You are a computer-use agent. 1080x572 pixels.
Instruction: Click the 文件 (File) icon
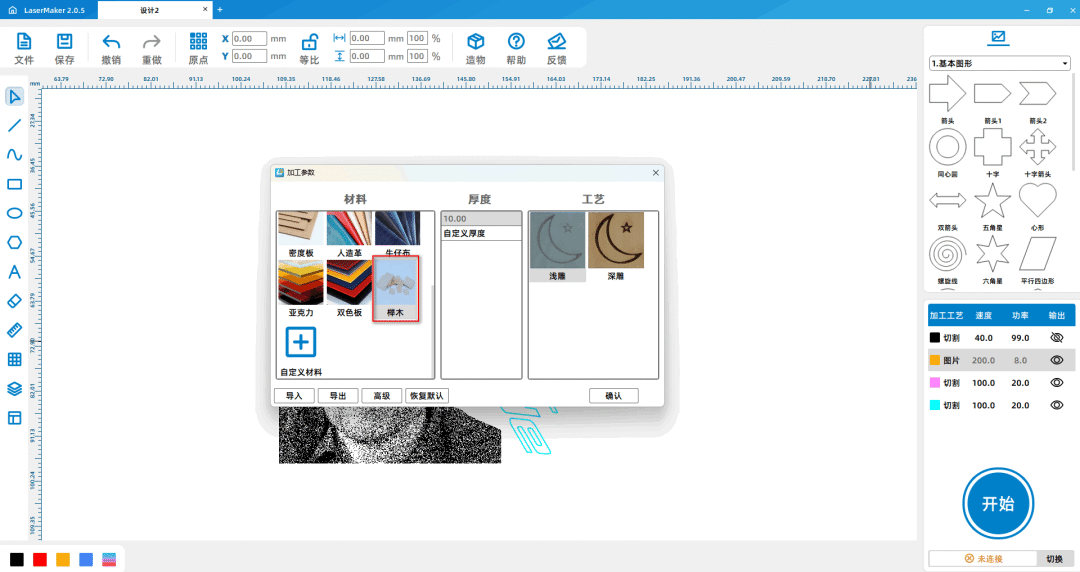coord(24,42)
